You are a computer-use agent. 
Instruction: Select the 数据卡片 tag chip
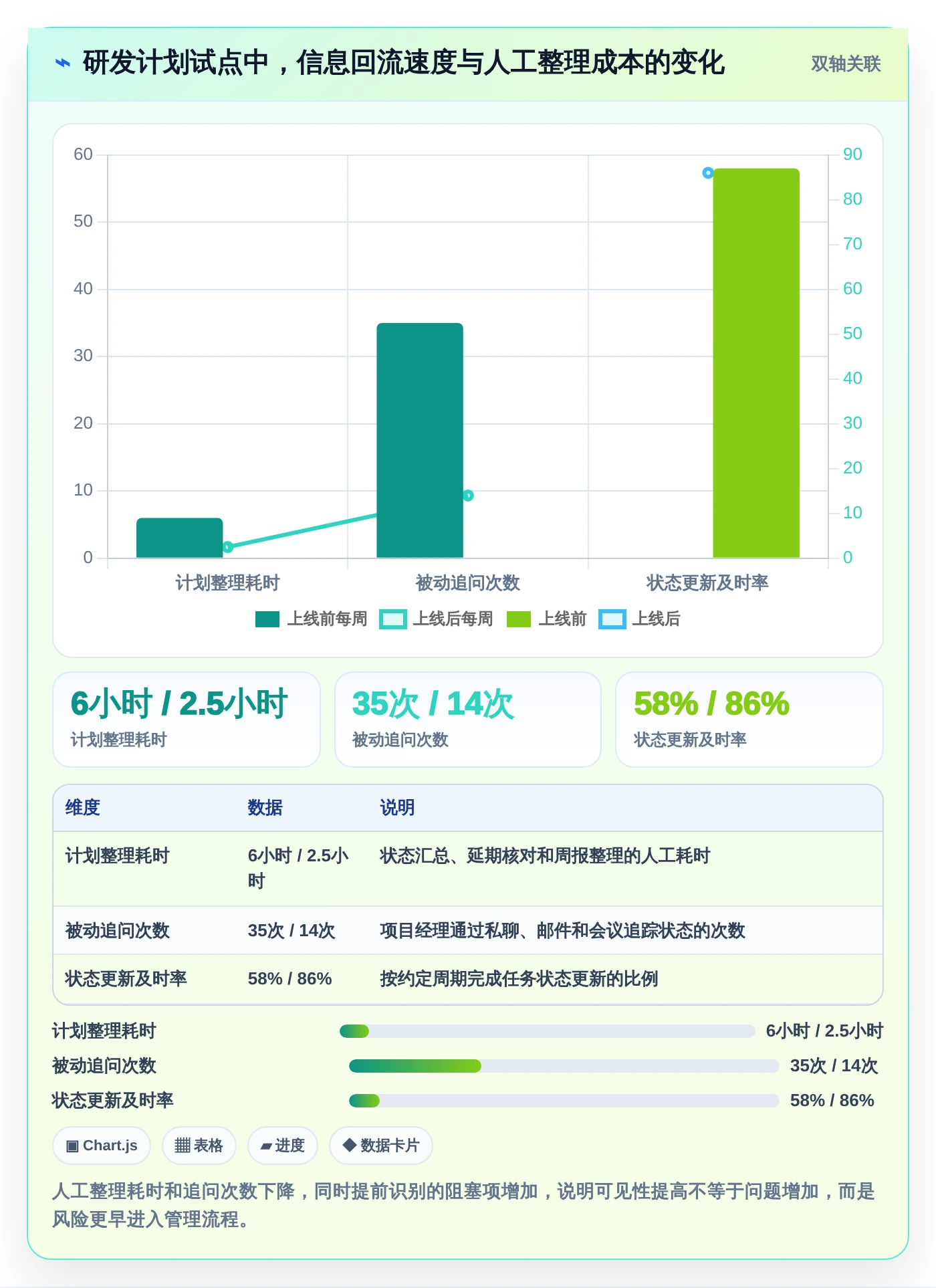click(381, 1146)
